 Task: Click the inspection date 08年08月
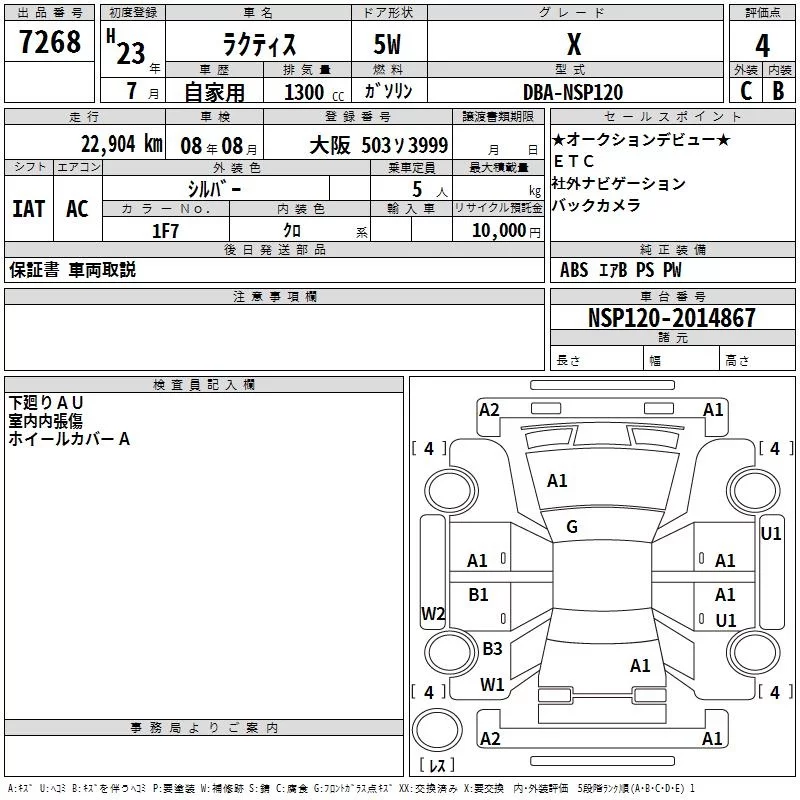point(219,146)
